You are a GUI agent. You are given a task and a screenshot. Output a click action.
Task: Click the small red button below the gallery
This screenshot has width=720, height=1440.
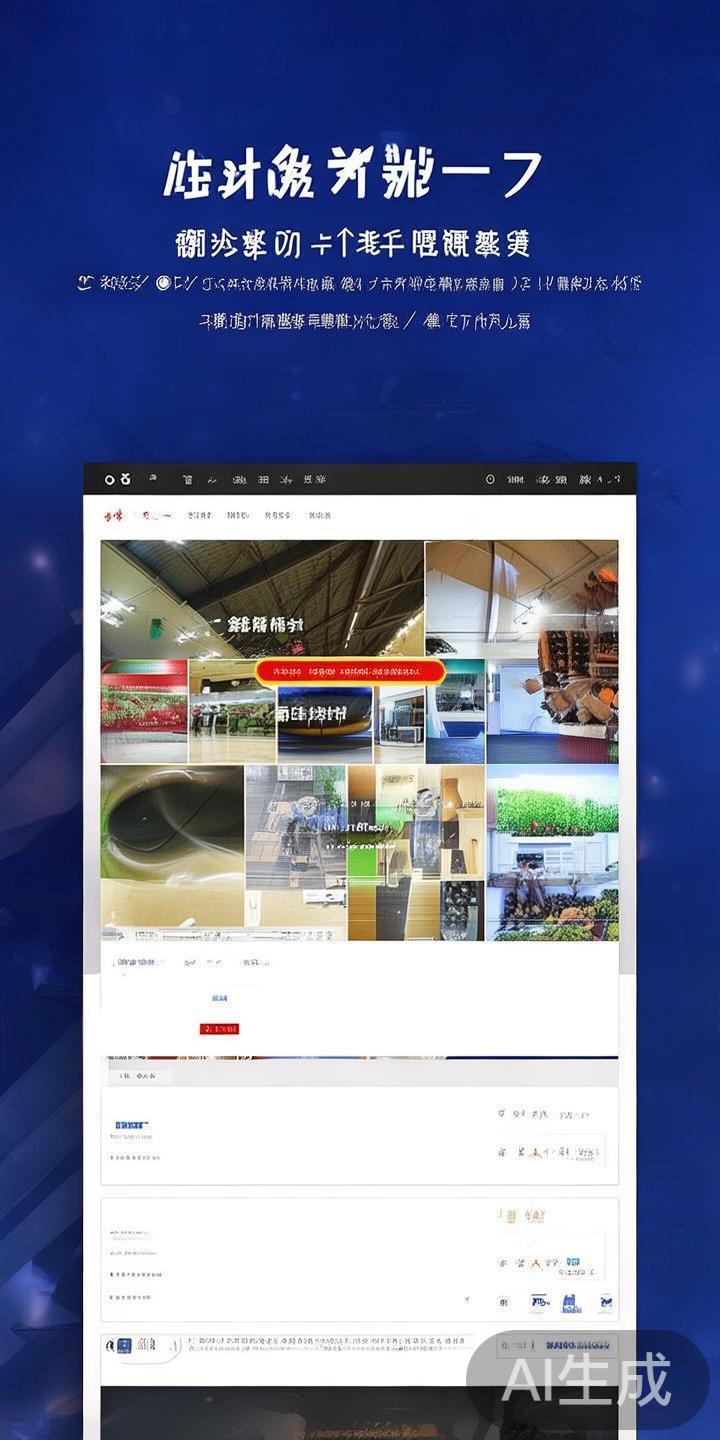220,1028
